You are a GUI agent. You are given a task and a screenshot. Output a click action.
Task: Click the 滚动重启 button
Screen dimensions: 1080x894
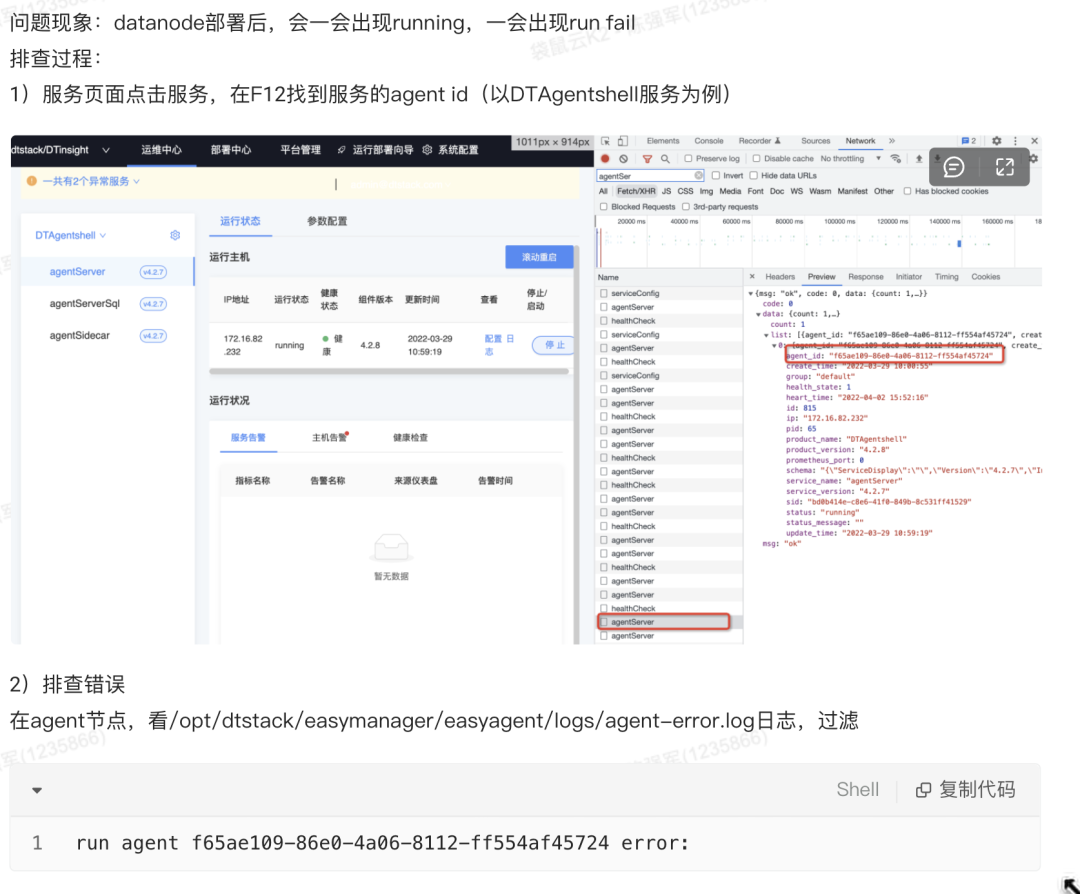[539, 257]
